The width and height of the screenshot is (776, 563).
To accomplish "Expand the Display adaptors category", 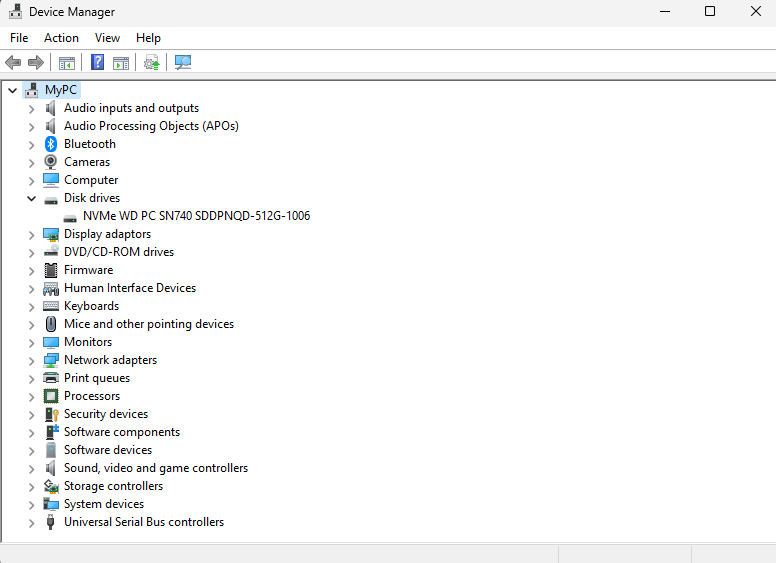I will click(31, 234).
